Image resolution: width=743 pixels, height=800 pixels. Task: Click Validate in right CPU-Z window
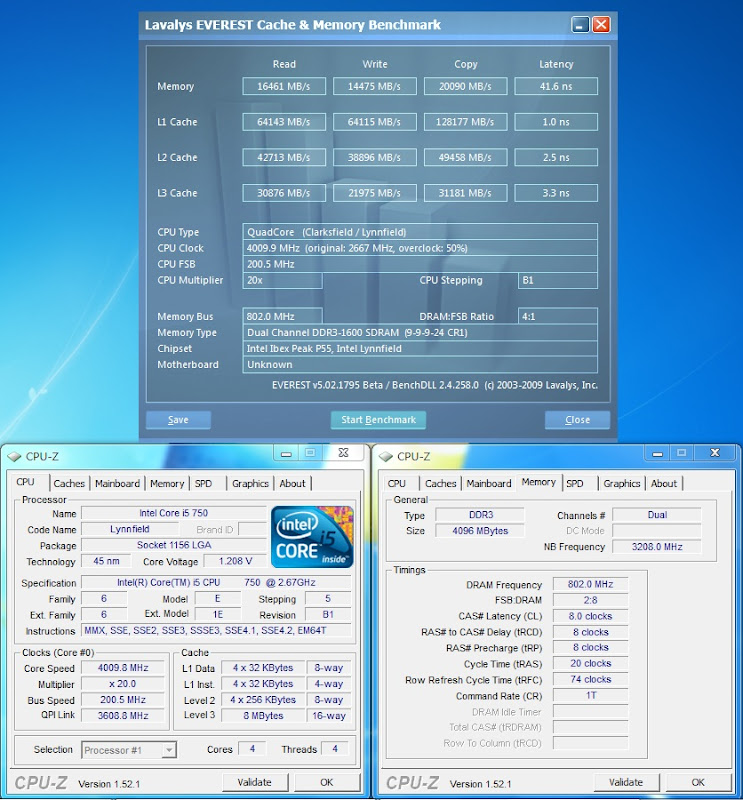626,782
